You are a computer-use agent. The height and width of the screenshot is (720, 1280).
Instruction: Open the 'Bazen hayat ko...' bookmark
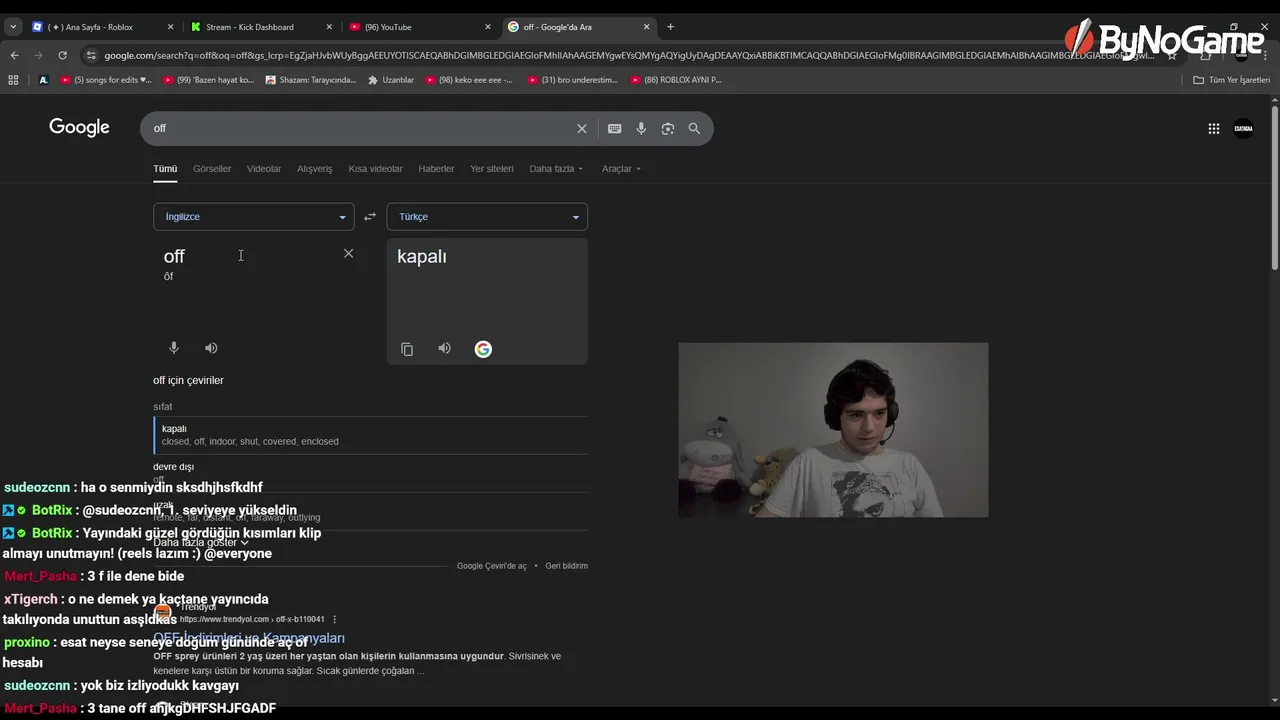coord(208,80)
